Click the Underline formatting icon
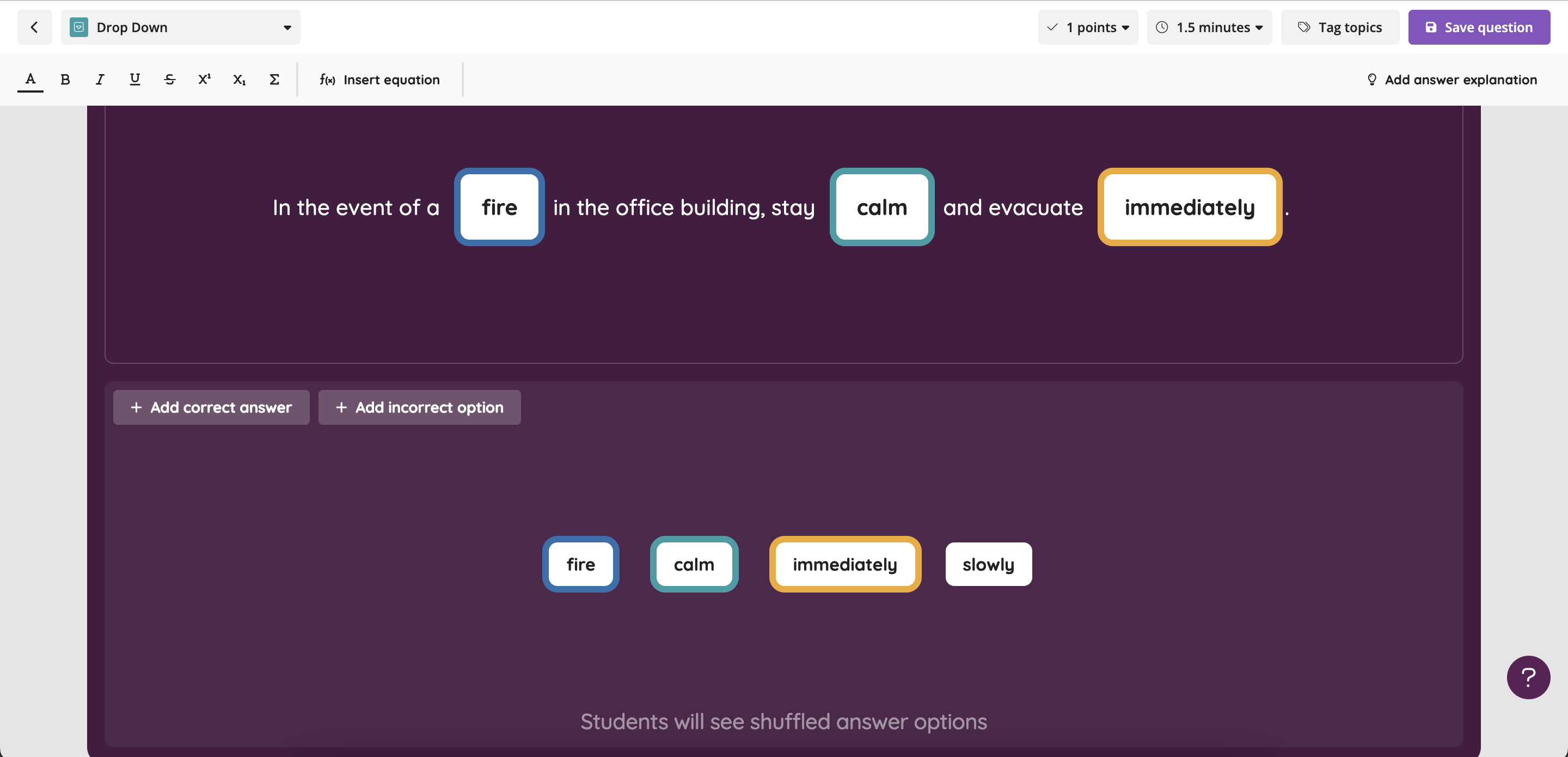The image size is (1568, 757). [135, 79]
